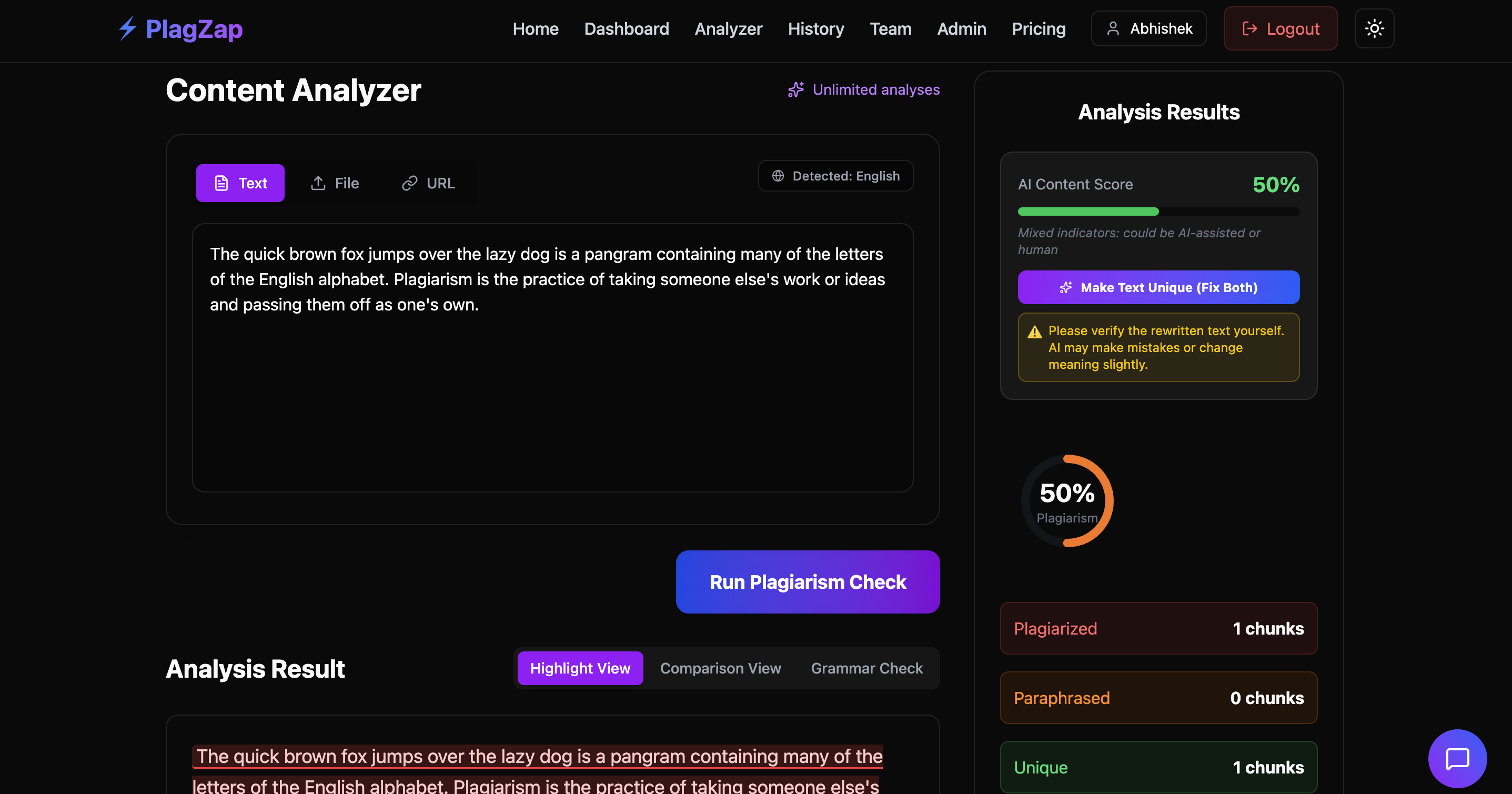Switch input mode to File
Screen dimensions: 1512x794
[x=335, y=183]
